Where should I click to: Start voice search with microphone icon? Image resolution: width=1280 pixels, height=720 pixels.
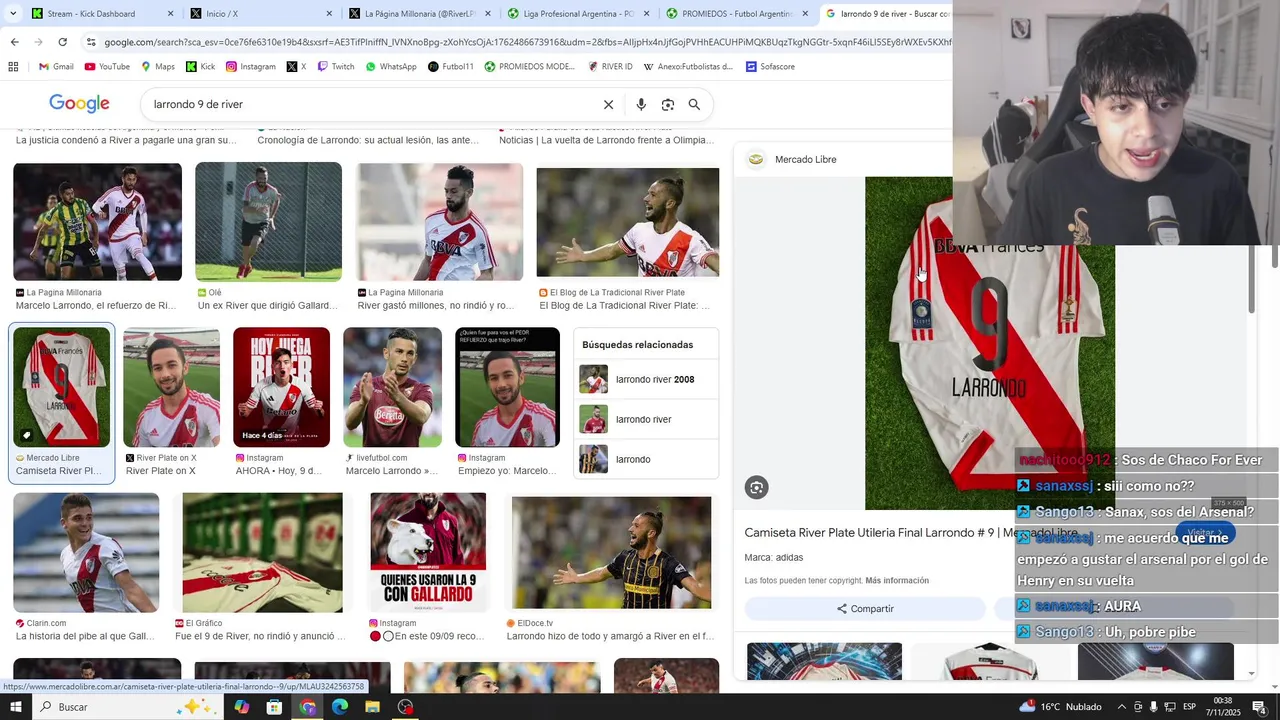tap(641, 104)
